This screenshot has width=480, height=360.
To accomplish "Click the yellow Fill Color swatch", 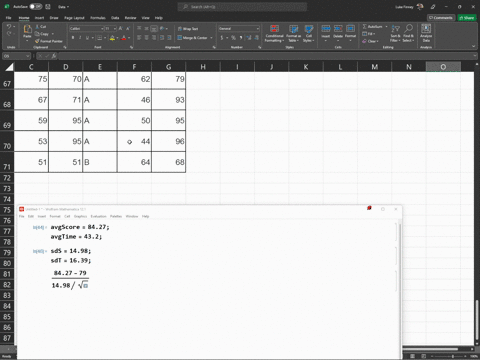I will coord(112,38).
